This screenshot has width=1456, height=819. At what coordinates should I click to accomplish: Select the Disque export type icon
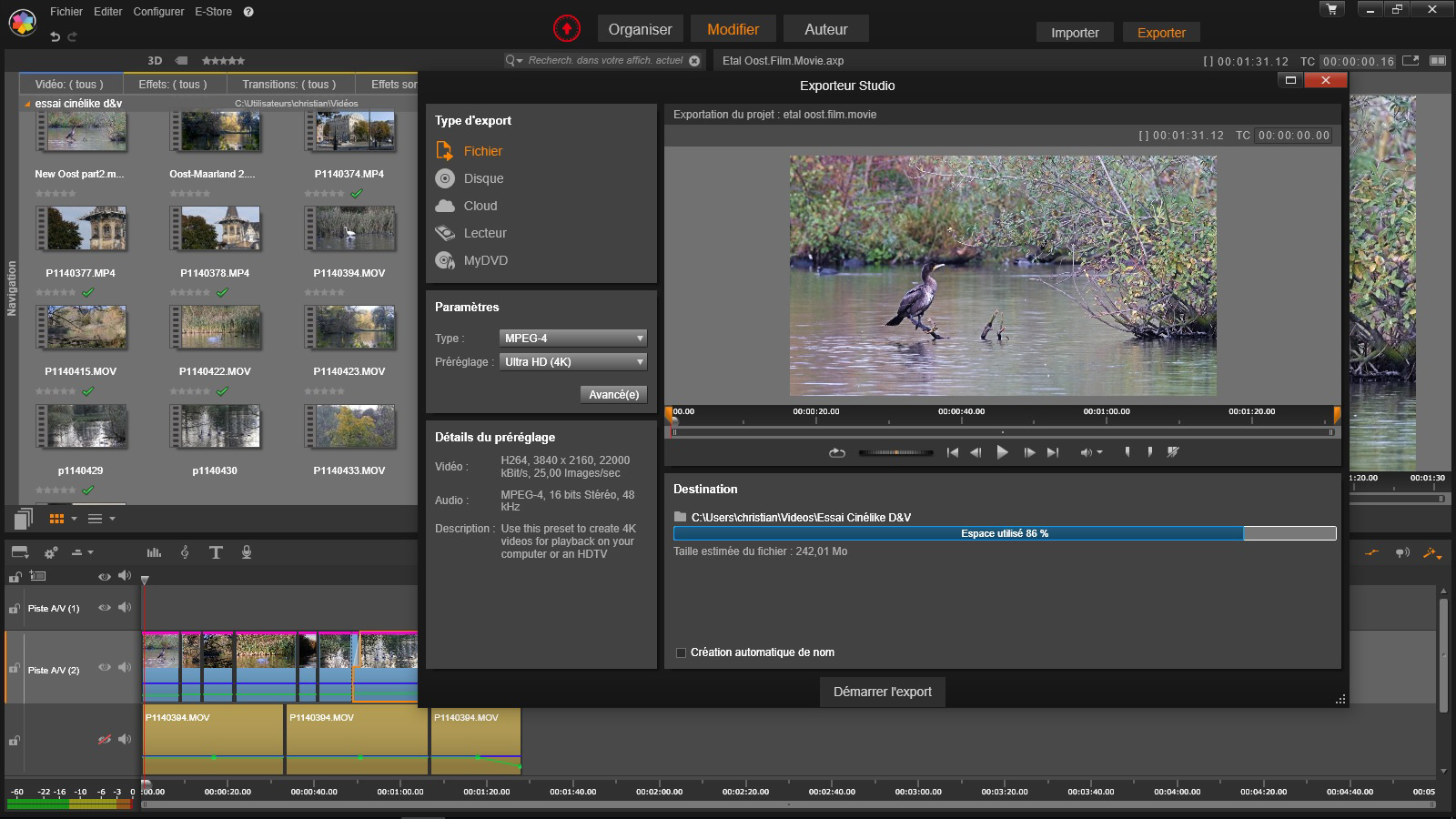tap(445, 178)
